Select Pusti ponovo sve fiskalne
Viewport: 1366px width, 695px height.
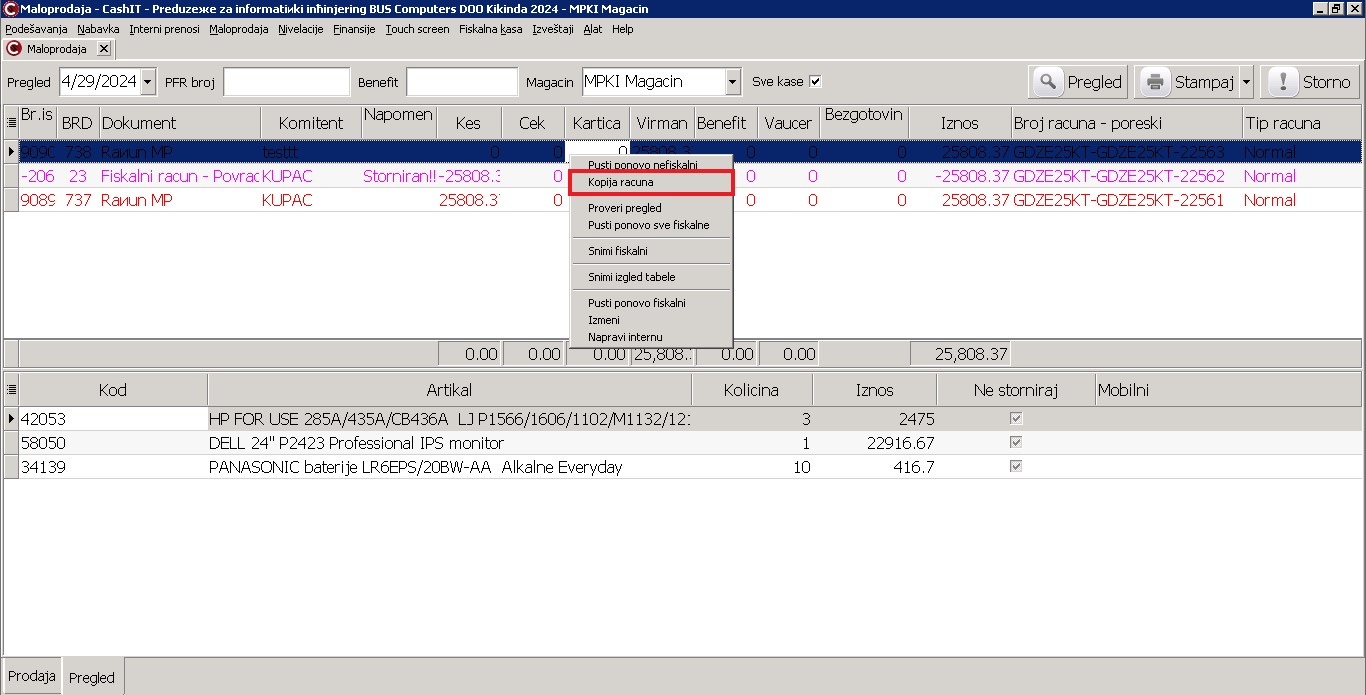click(x=651, y=225)
